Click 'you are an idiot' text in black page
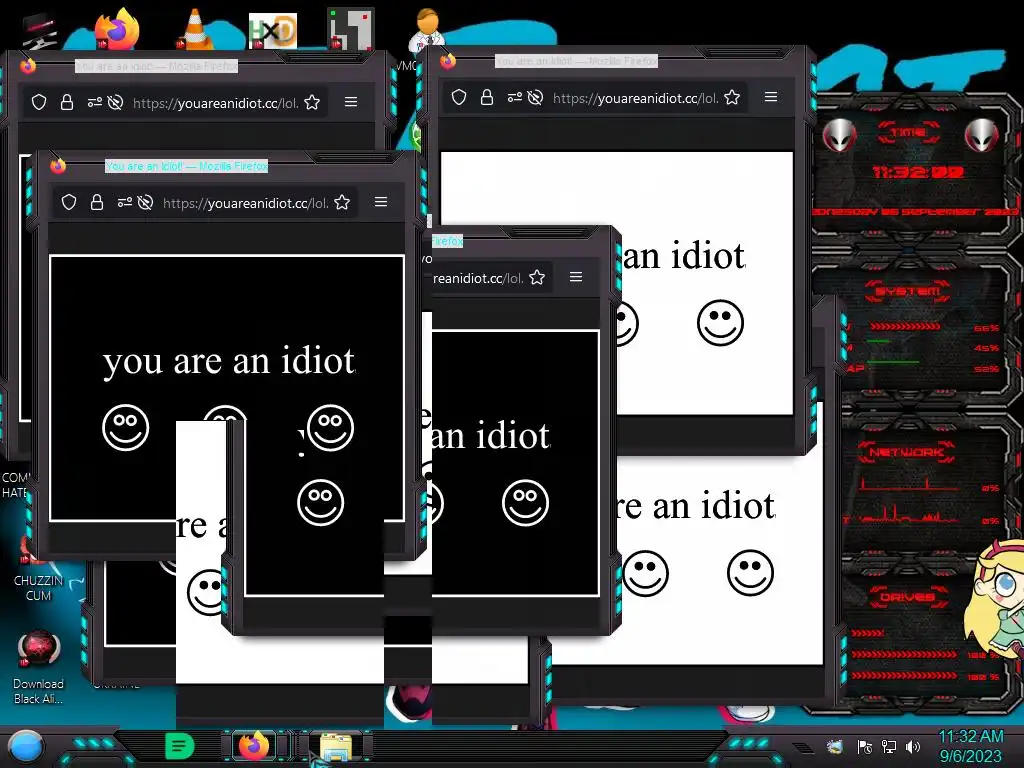 [x=229, y=361]
